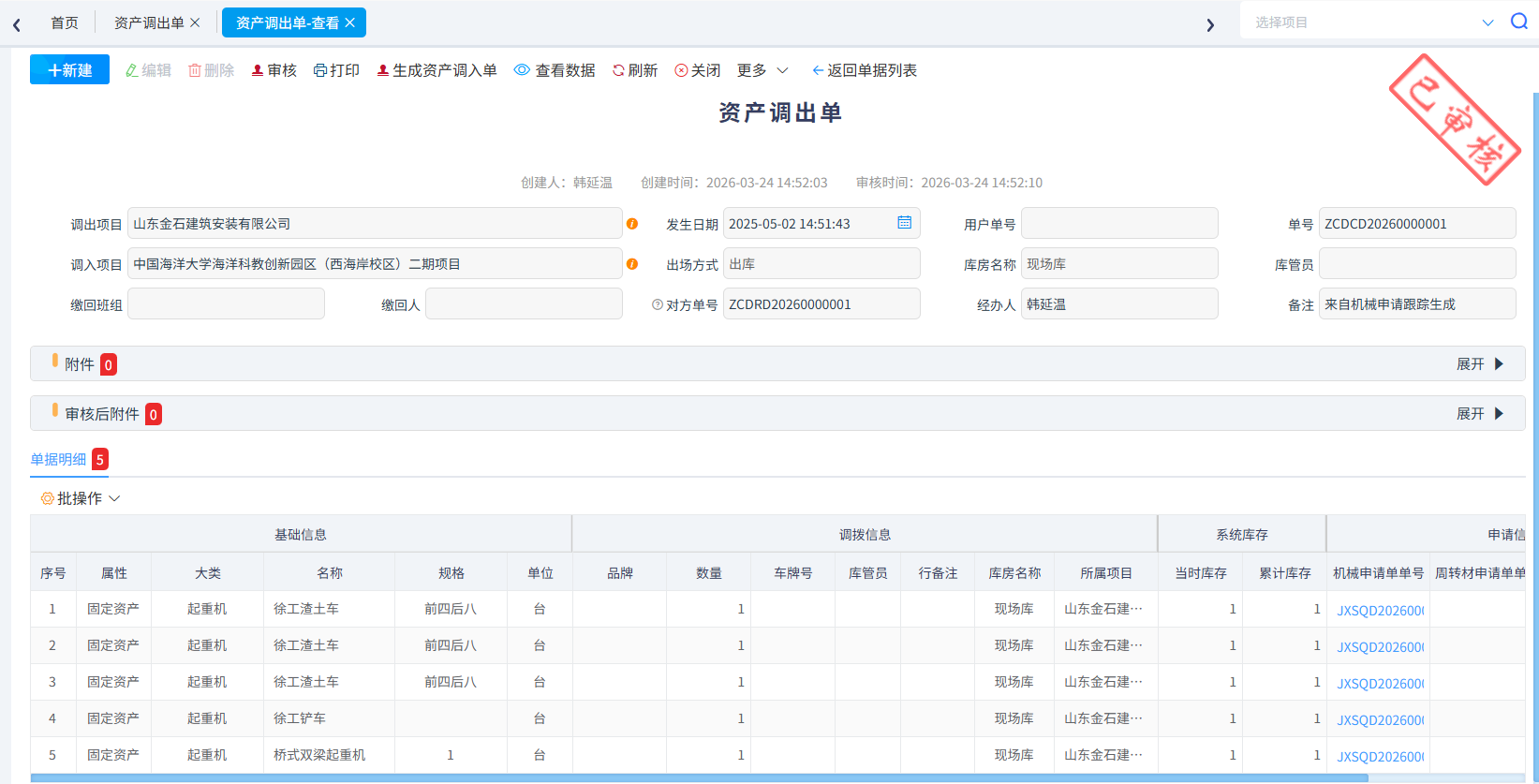Click the 名称 column header
Screen dimensions: 1539x784
(330, 572)
